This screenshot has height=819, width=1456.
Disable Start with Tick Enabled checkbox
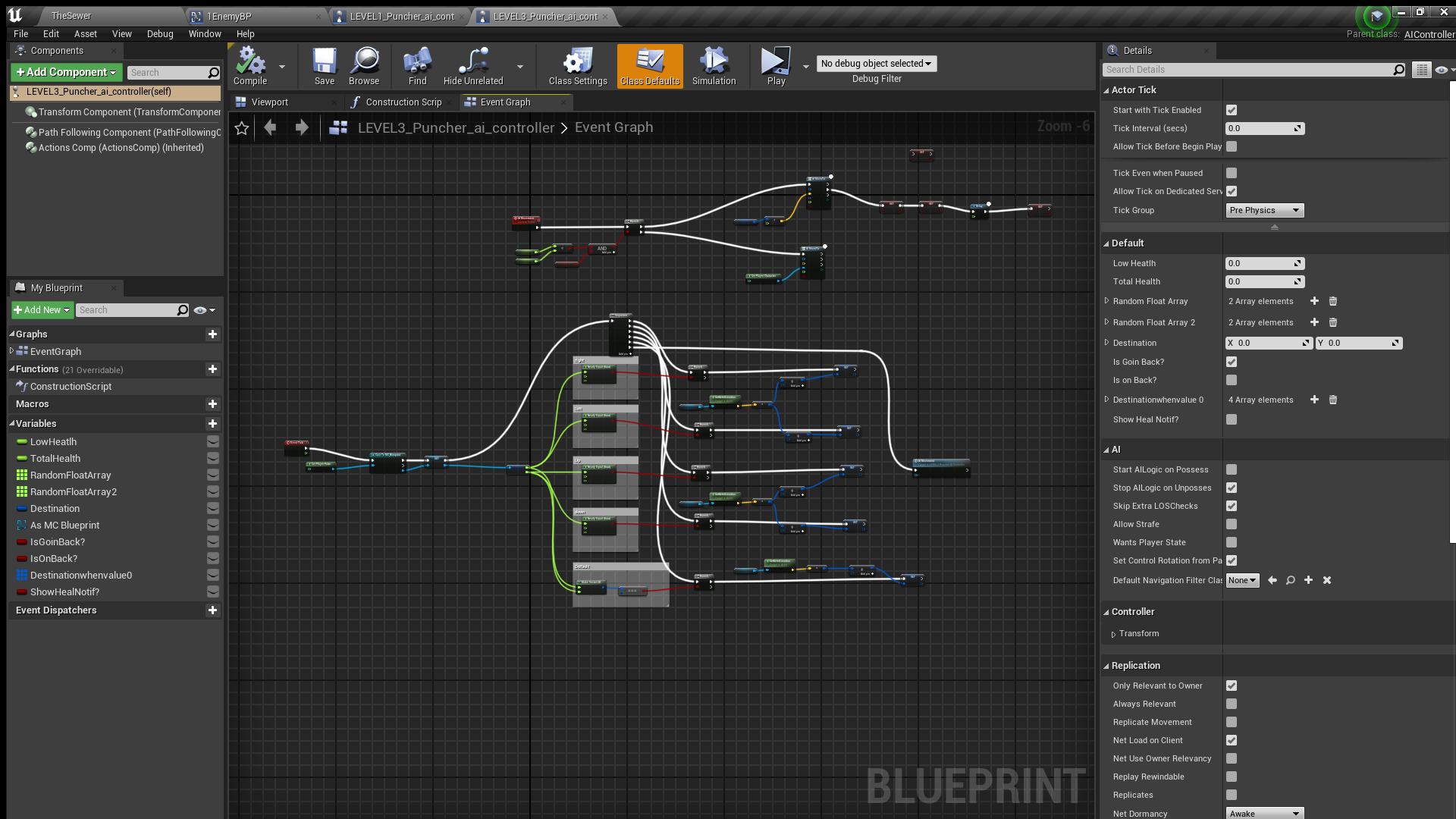[1232, 110]
